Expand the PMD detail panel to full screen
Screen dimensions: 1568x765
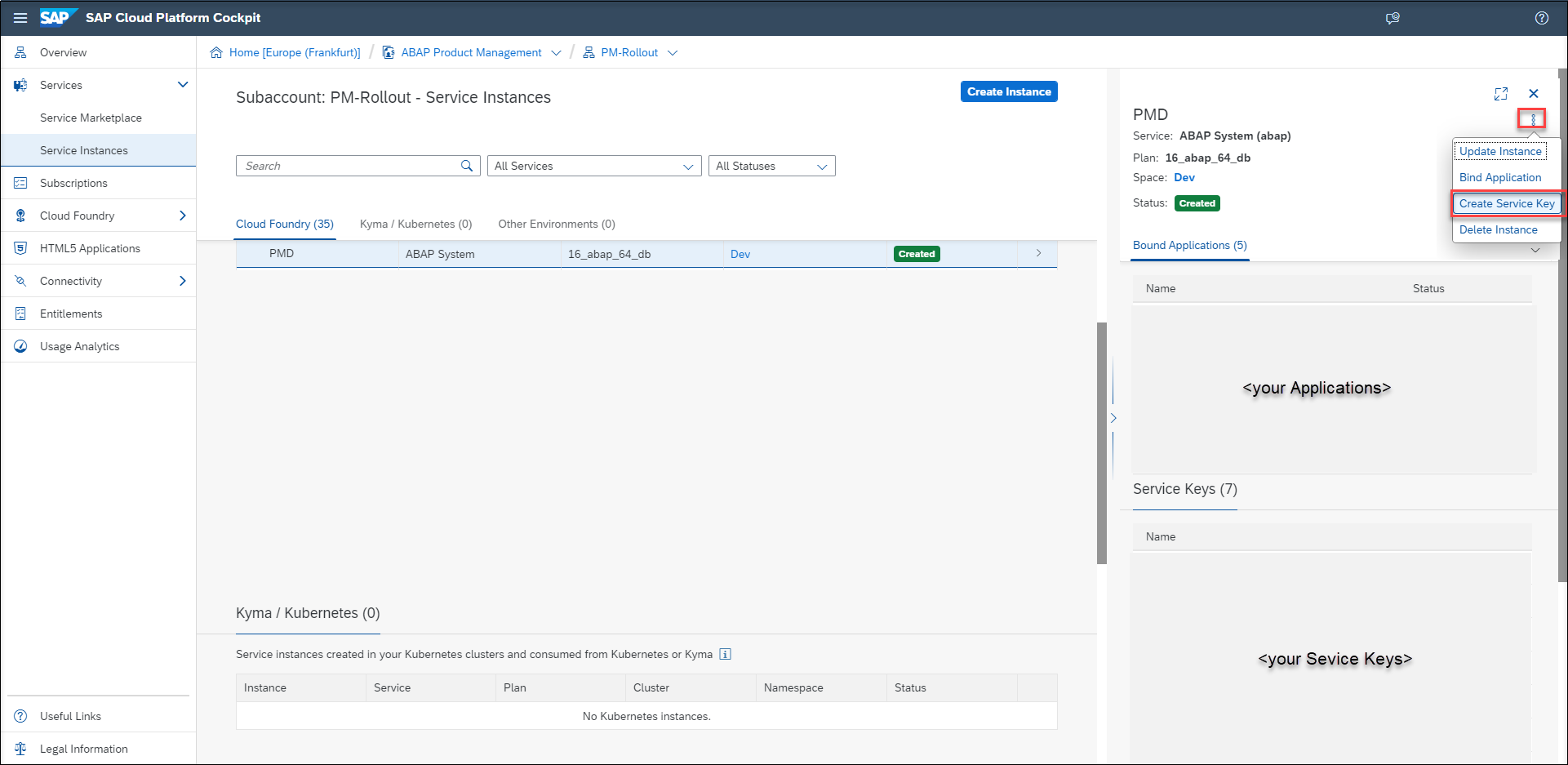tap(1501, 94)
